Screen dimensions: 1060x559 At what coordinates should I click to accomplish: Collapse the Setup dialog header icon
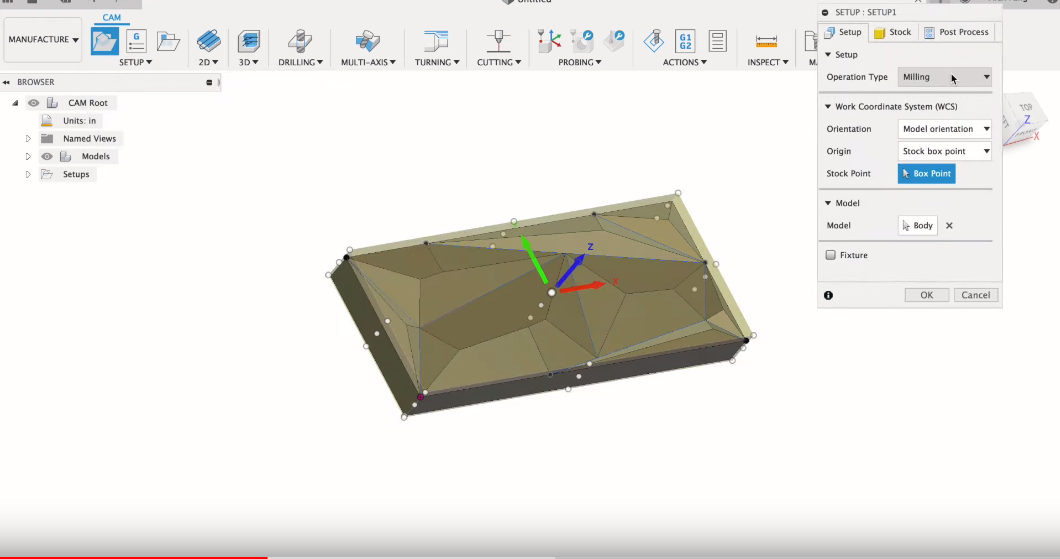825,12
